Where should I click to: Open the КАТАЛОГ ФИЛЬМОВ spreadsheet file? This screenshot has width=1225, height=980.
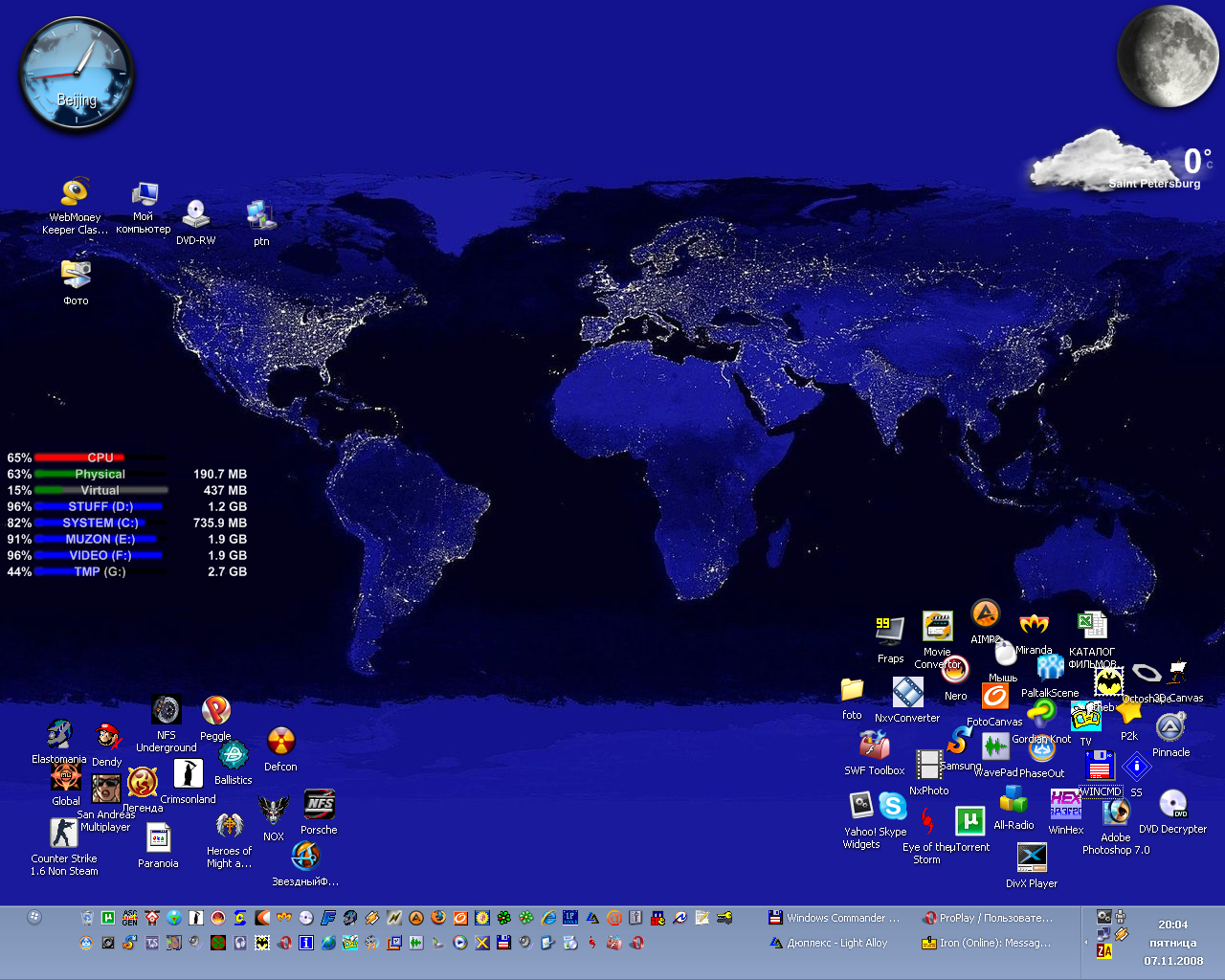(1092, 626)
